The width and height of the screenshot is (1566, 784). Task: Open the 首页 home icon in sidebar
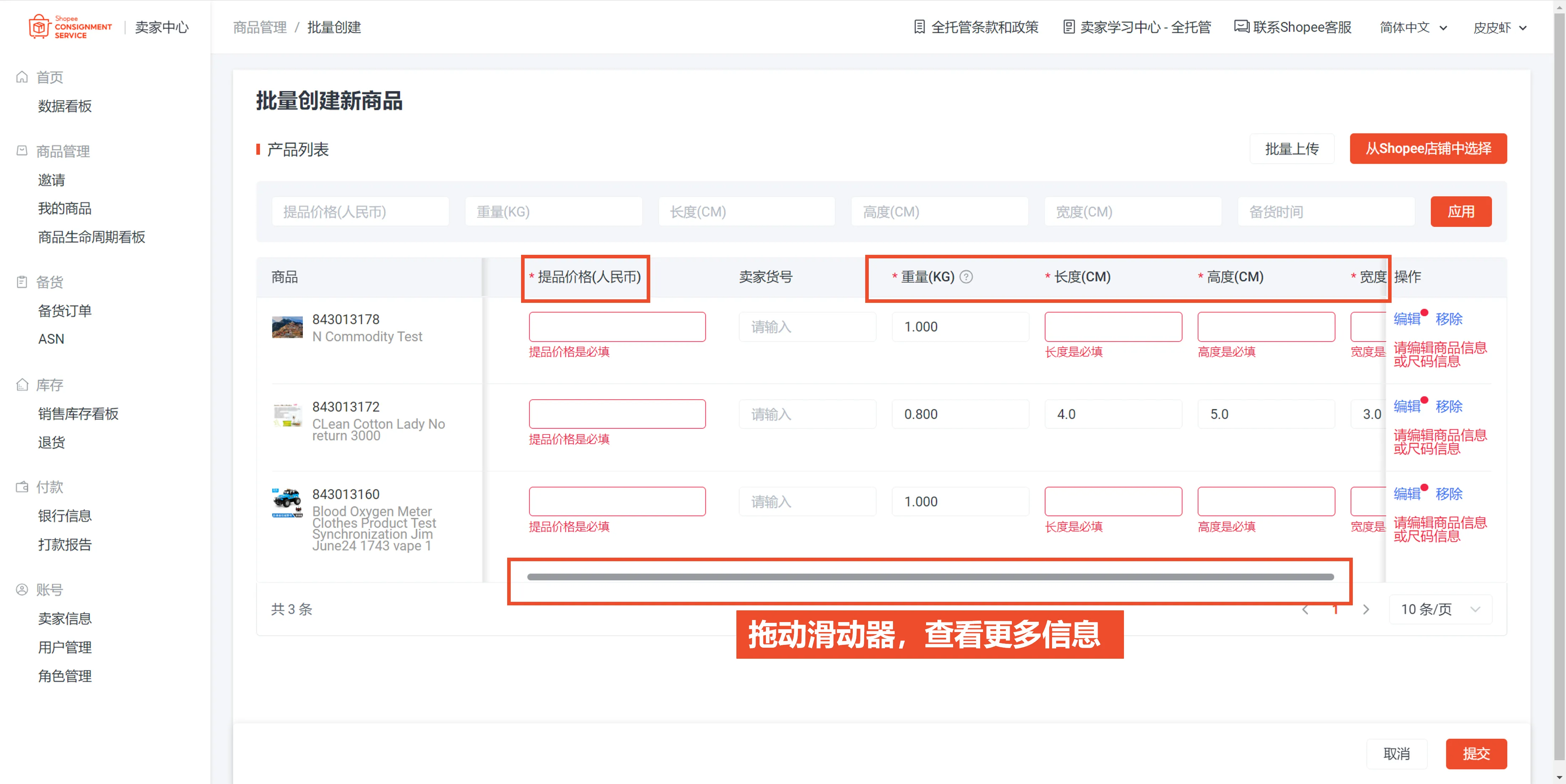[x=22, y=77]
